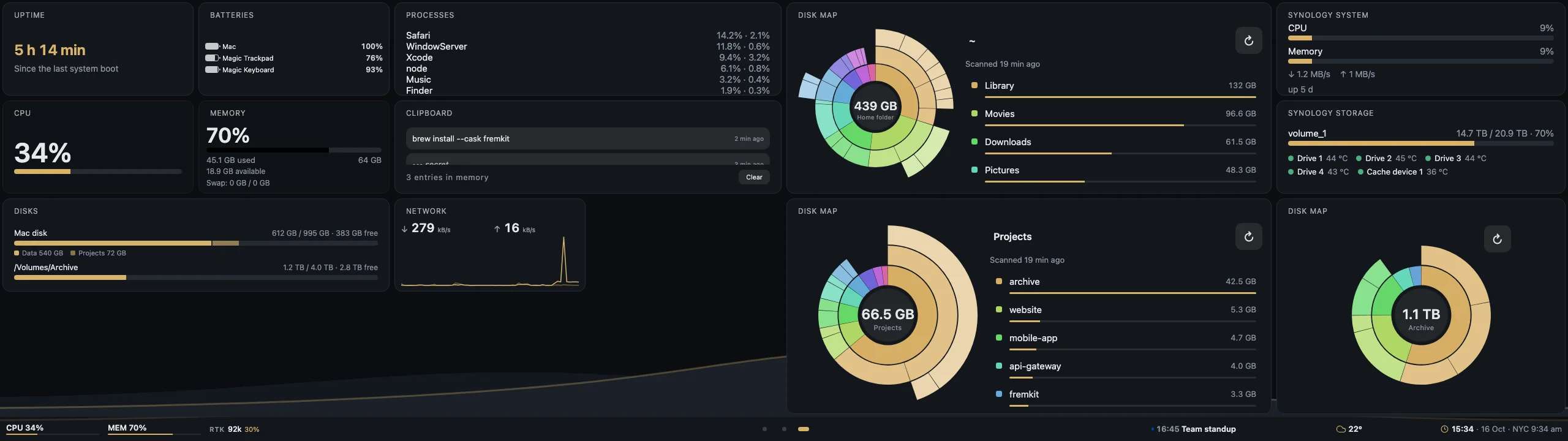The image size is (1568, 441).
Task: Click the Synology CPU 9% bar
Action: coord(1420,38)
